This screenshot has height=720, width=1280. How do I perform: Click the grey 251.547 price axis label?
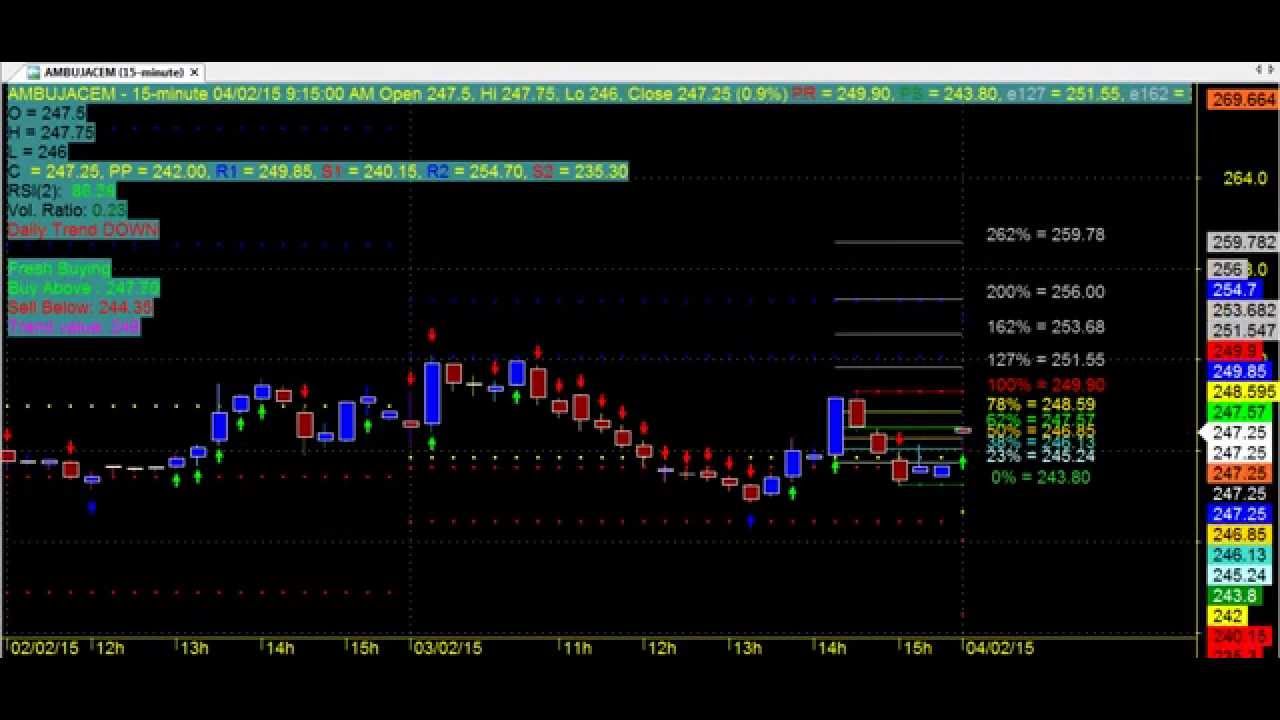pos(1243,331)
